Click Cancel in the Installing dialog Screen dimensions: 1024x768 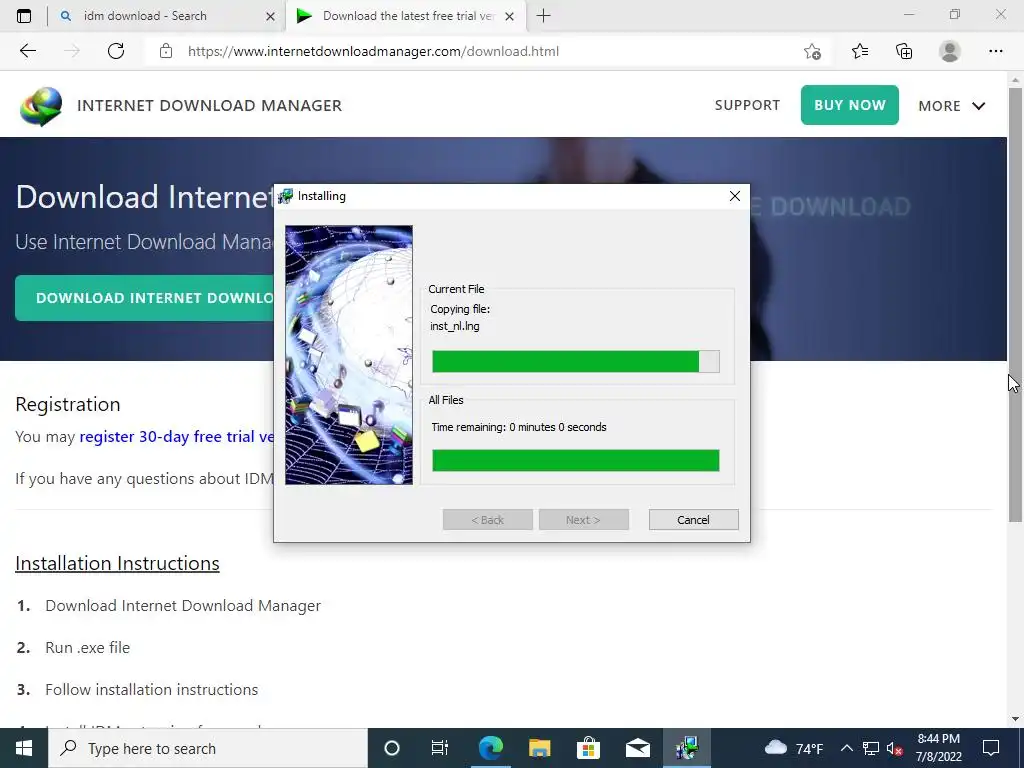click(694, 520)
